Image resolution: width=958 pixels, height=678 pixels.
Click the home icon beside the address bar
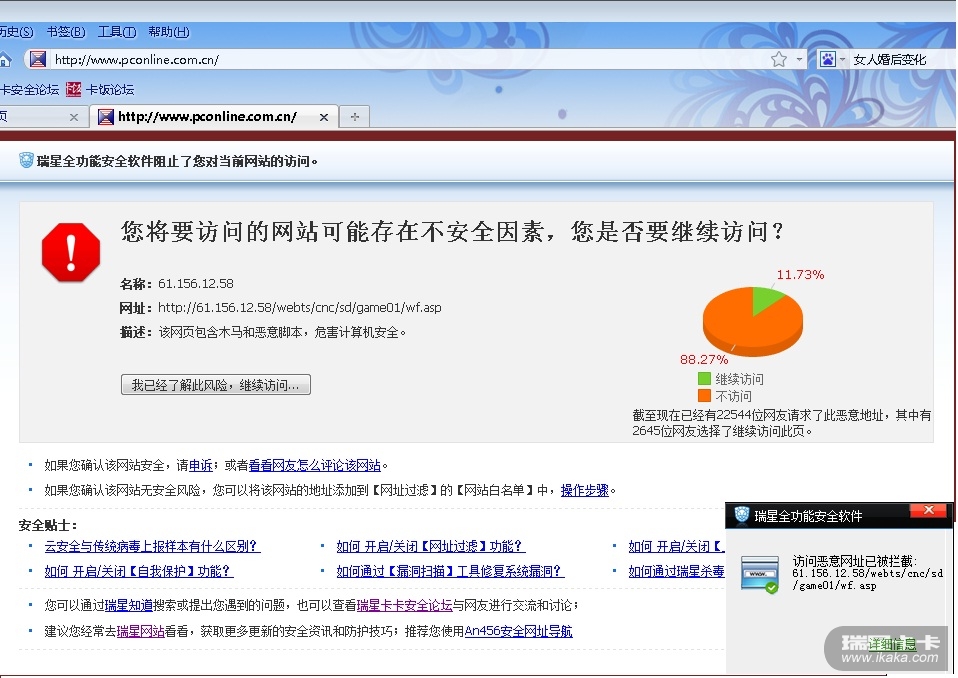point(5,59)
